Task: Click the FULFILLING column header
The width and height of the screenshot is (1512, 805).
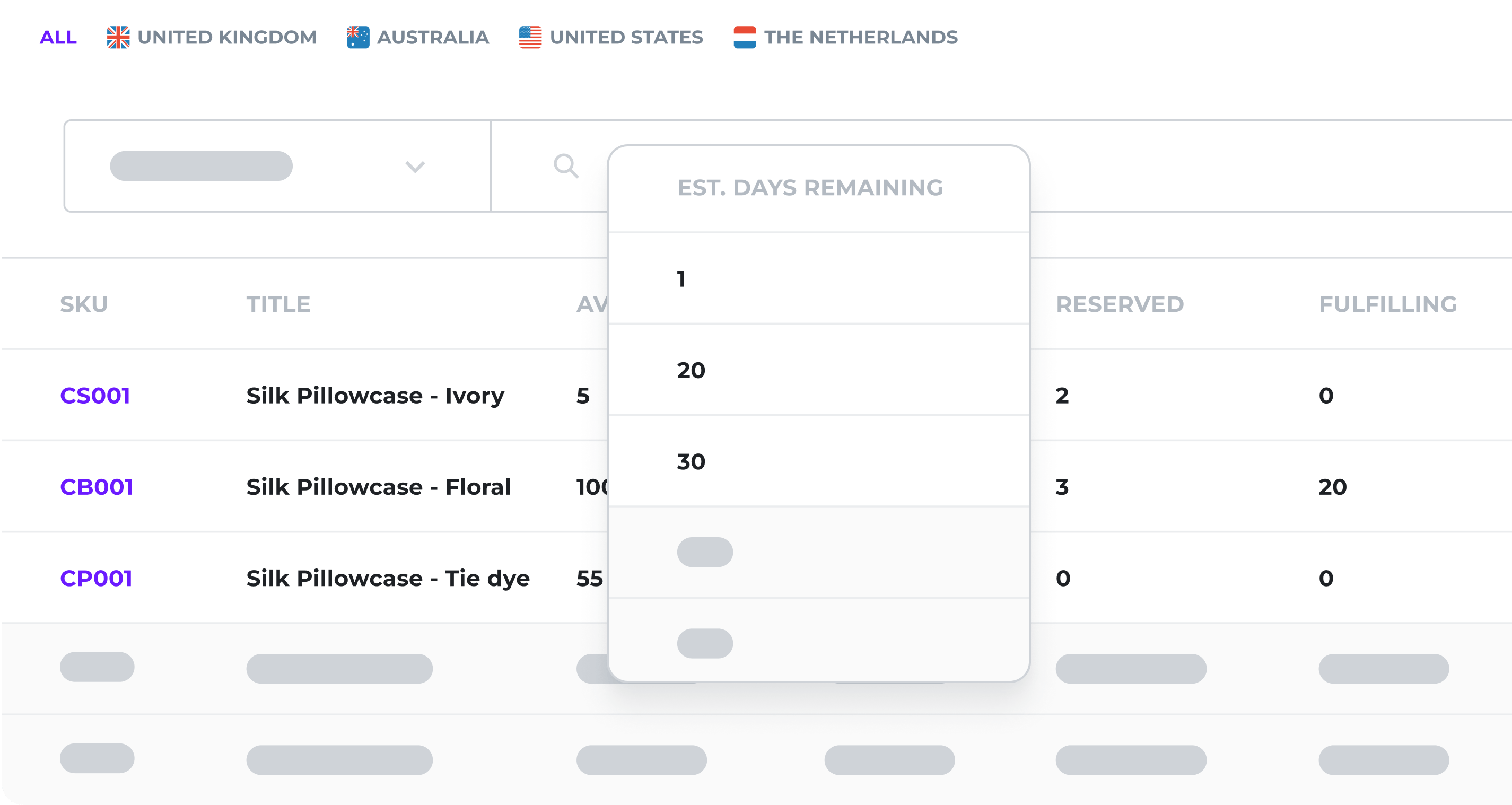Action: tap(1387, 304)
